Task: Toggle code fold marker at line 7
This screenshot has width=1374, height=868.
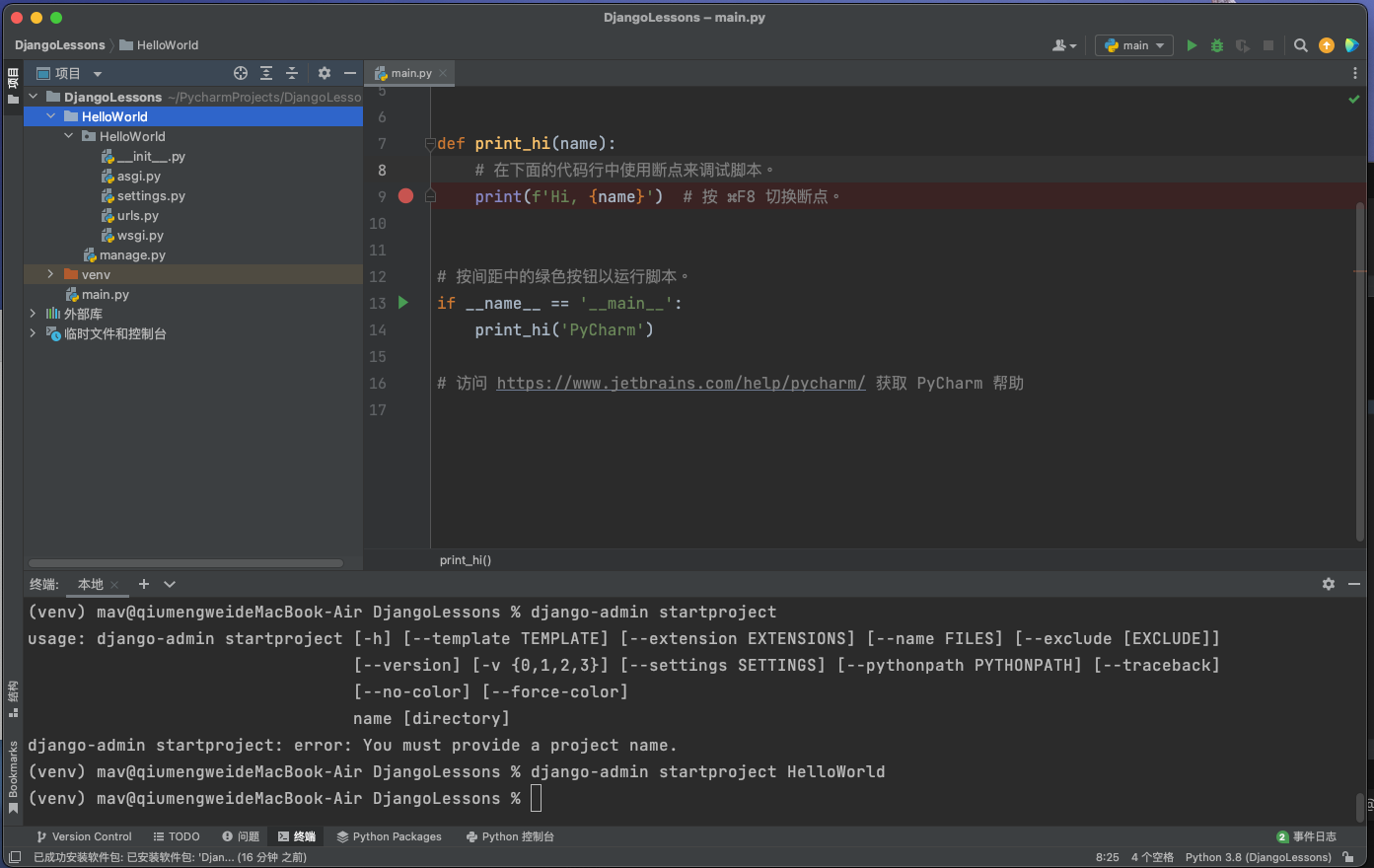Action: click(430, 144)
